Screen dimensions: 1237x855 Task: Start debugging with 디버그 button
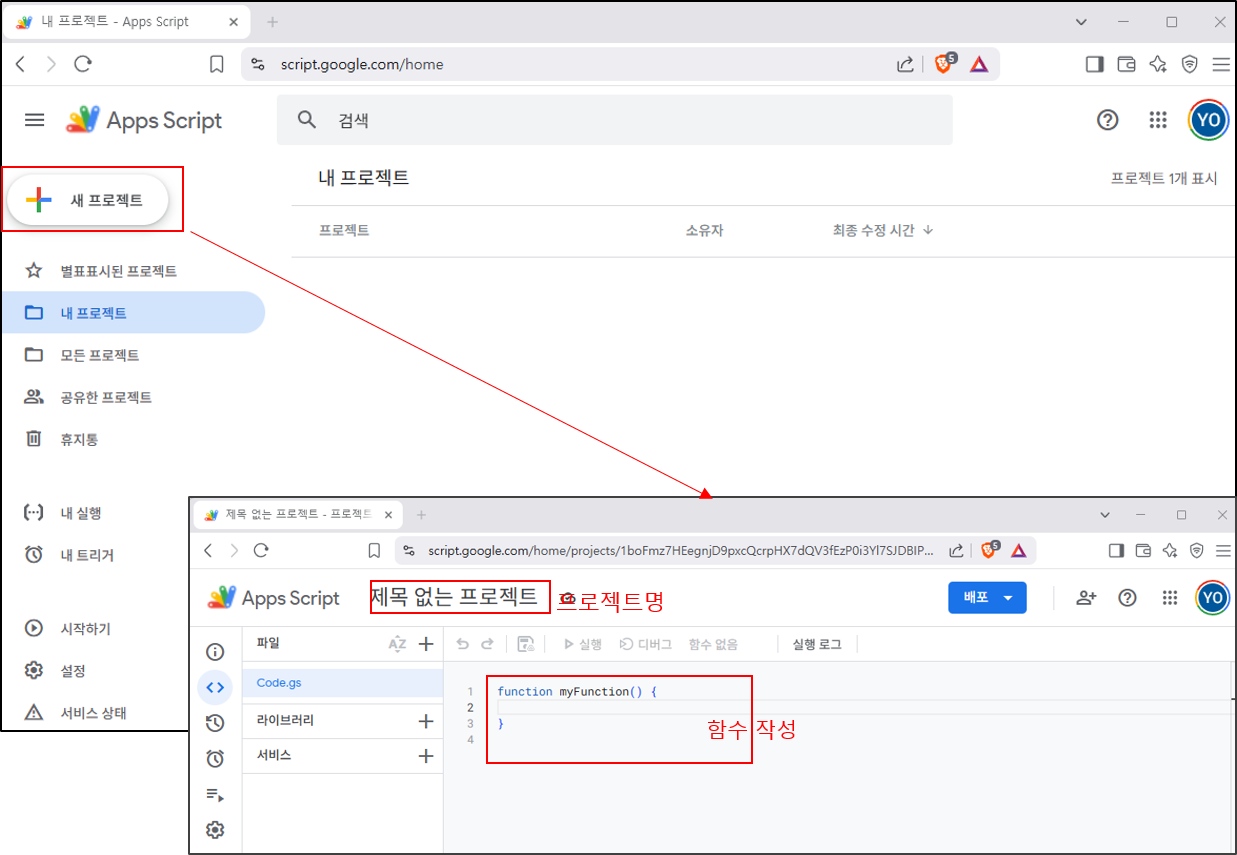click(x=646, y=645)
